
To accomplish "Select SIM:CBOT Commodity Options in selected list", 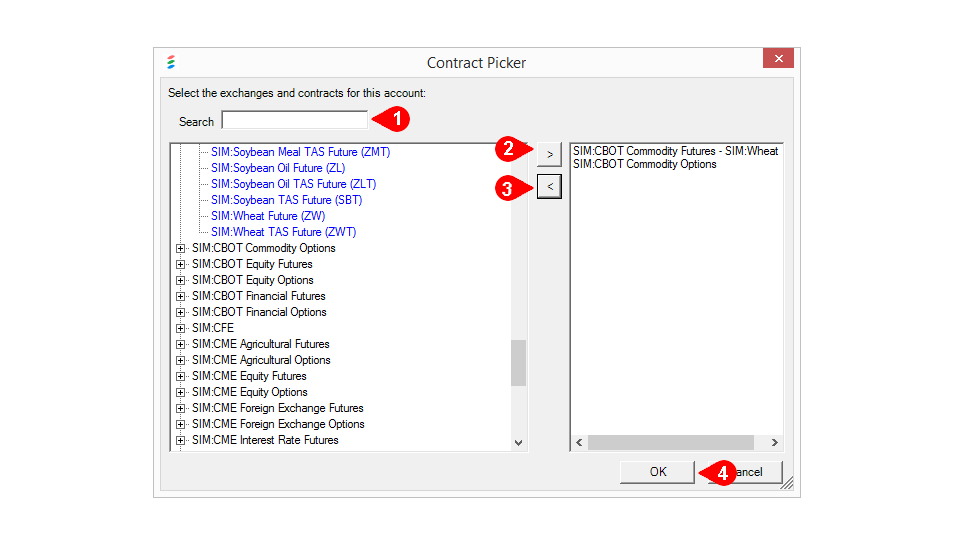I will tap(644, 164).
